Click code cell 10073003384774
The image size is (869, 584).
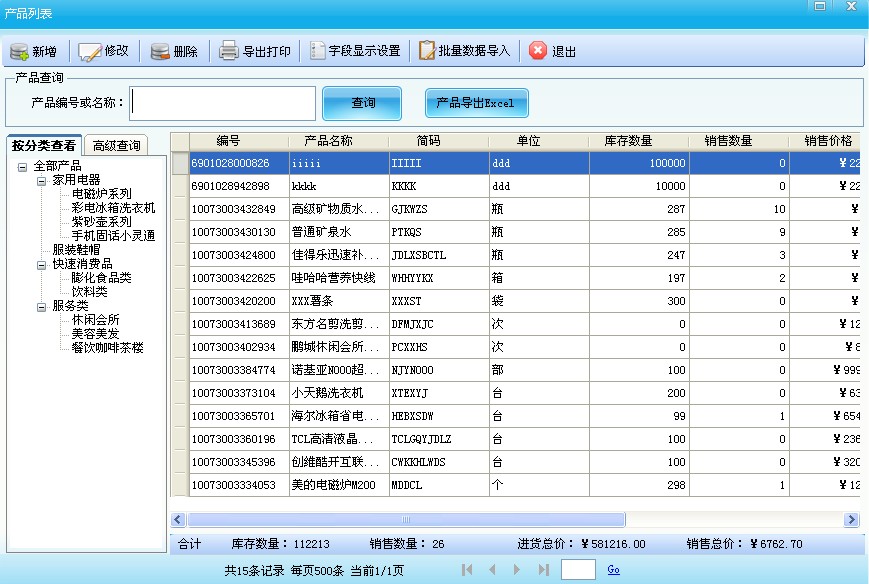click(x=239, y=370)
